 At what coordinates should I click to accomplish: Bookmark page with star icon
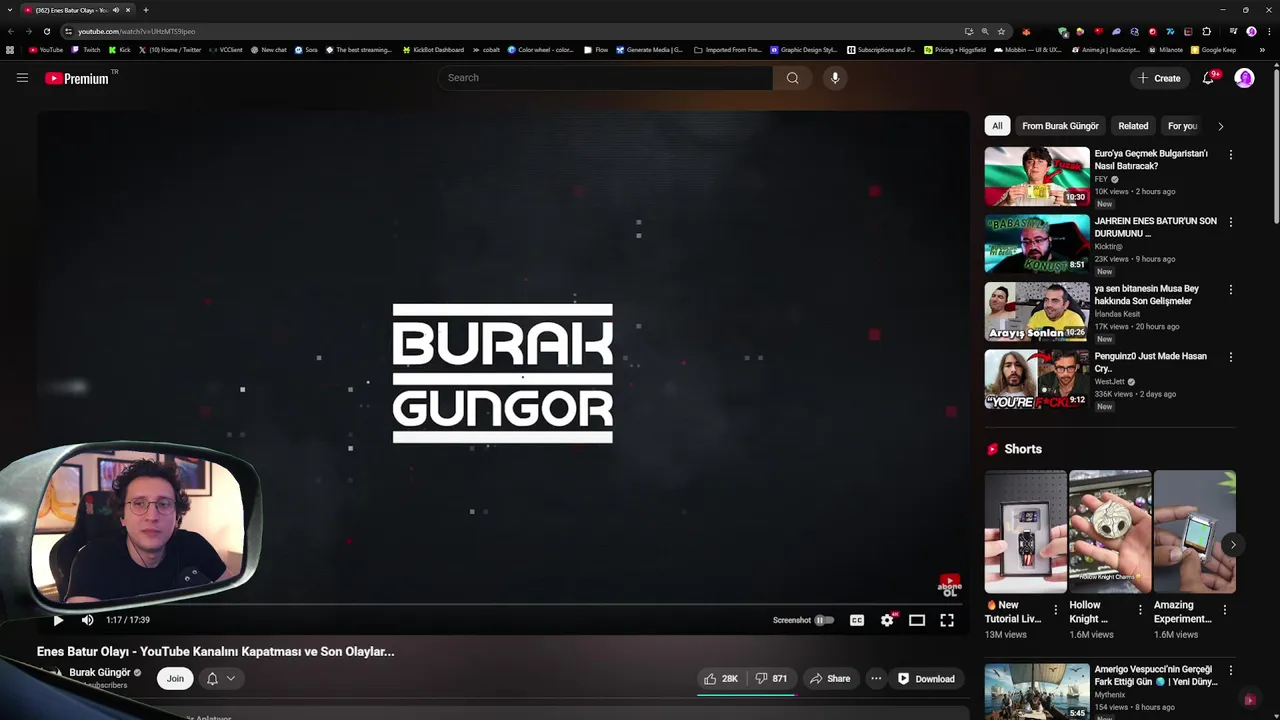(1001, 31)
